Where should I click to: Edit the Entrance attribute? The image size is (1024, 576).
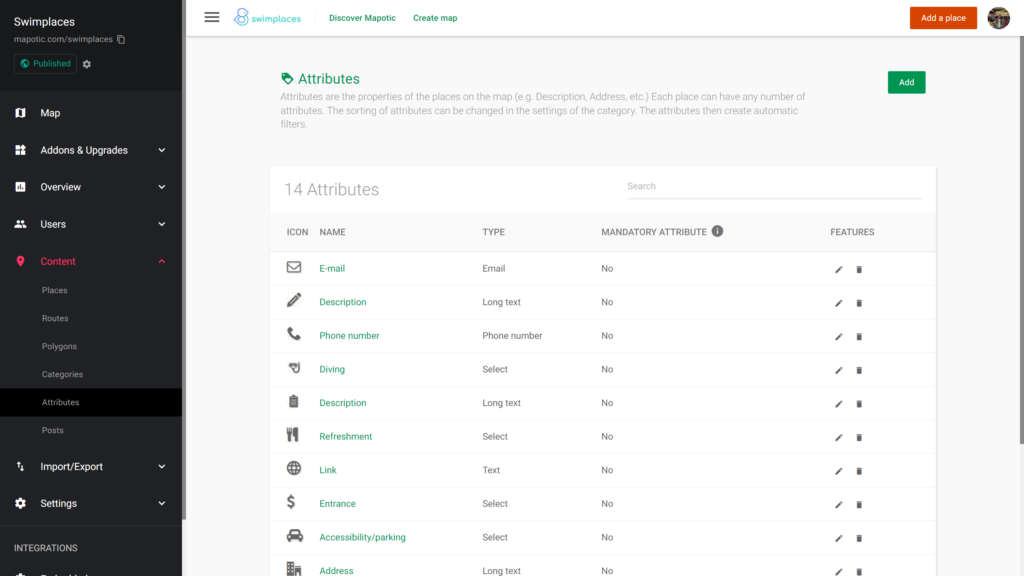839,505
